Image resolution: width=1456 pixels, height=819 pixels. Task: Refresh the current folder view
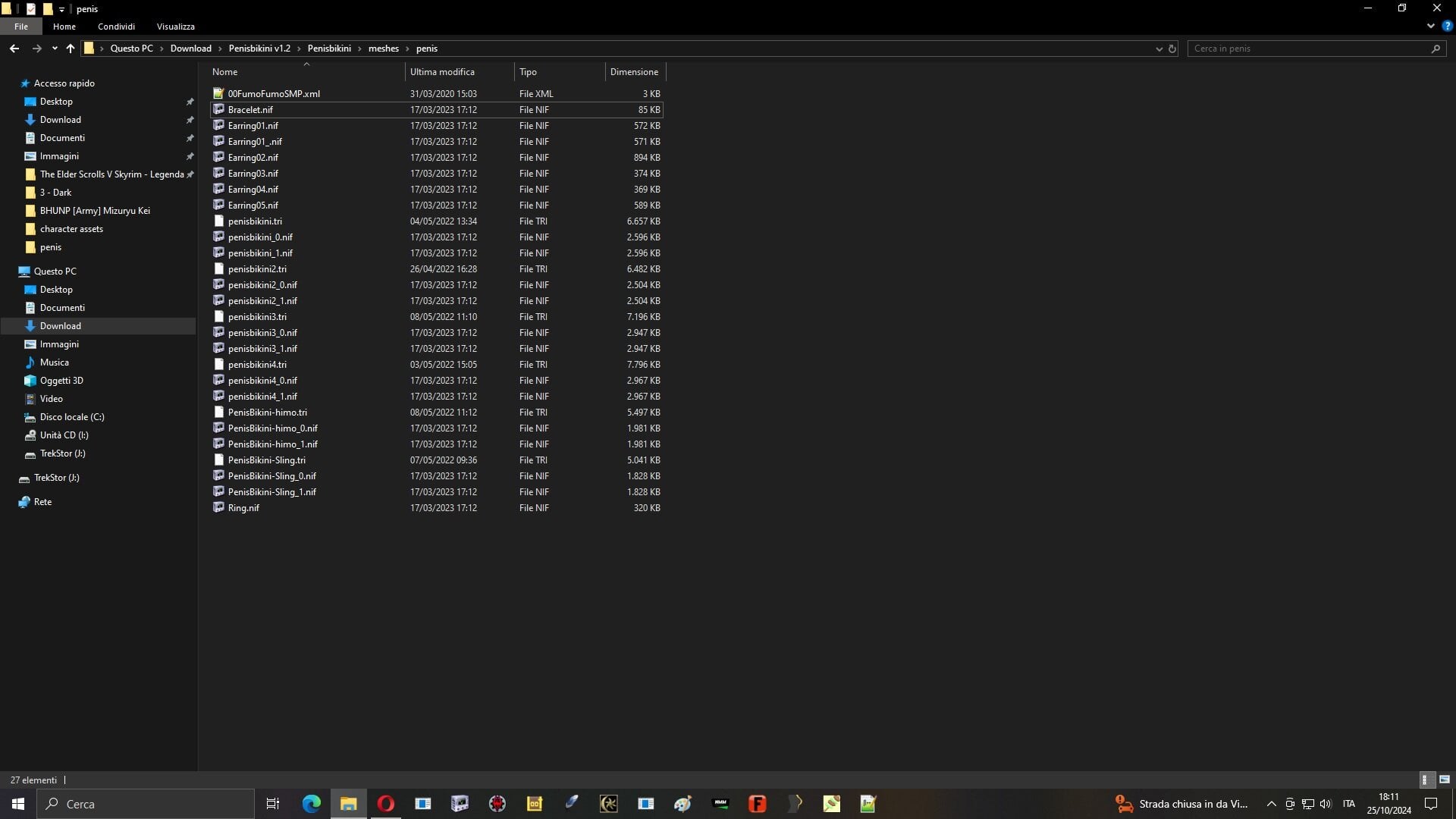pos(1172,49)
